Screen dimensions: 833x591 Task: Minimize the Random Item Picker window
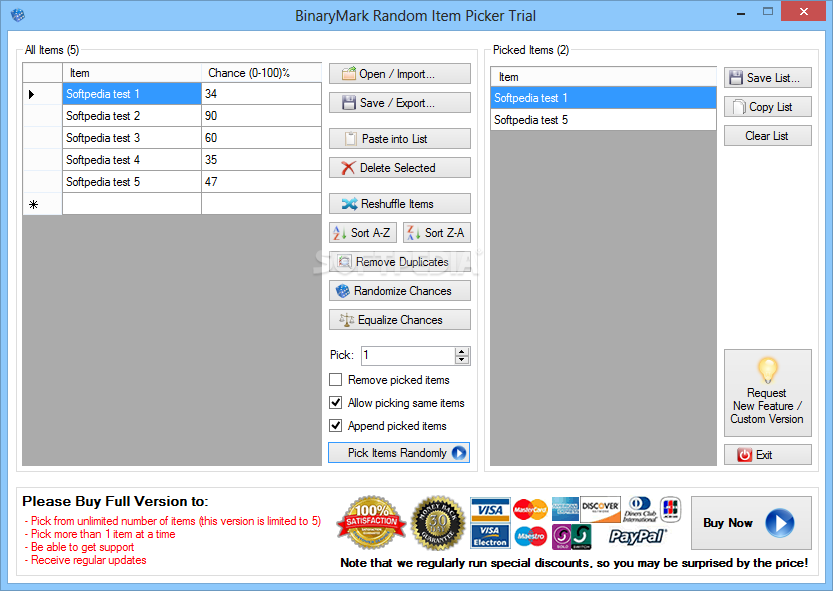coord(741,12)
